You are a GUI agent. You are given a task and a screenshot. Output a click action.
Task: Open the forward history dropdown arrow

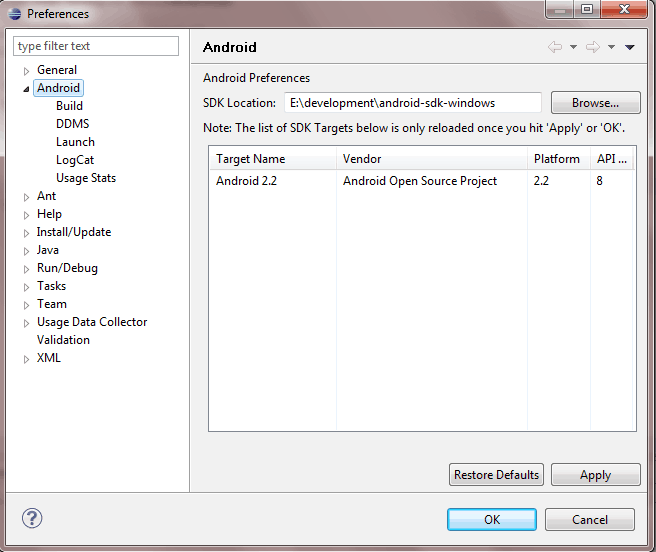pos(611,47)
